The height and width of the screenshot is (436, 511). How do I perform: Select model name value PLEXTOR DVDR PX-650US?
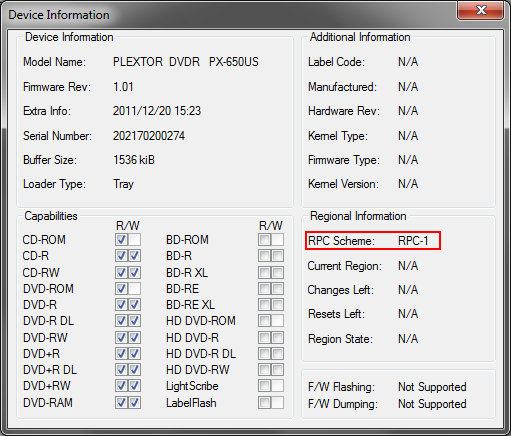tap(186, 62)
